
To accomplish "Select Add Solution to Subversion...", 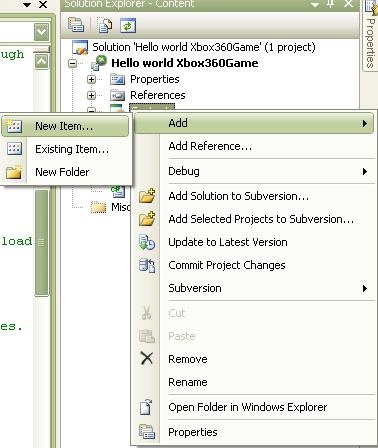I will click(x=254, y=196).
